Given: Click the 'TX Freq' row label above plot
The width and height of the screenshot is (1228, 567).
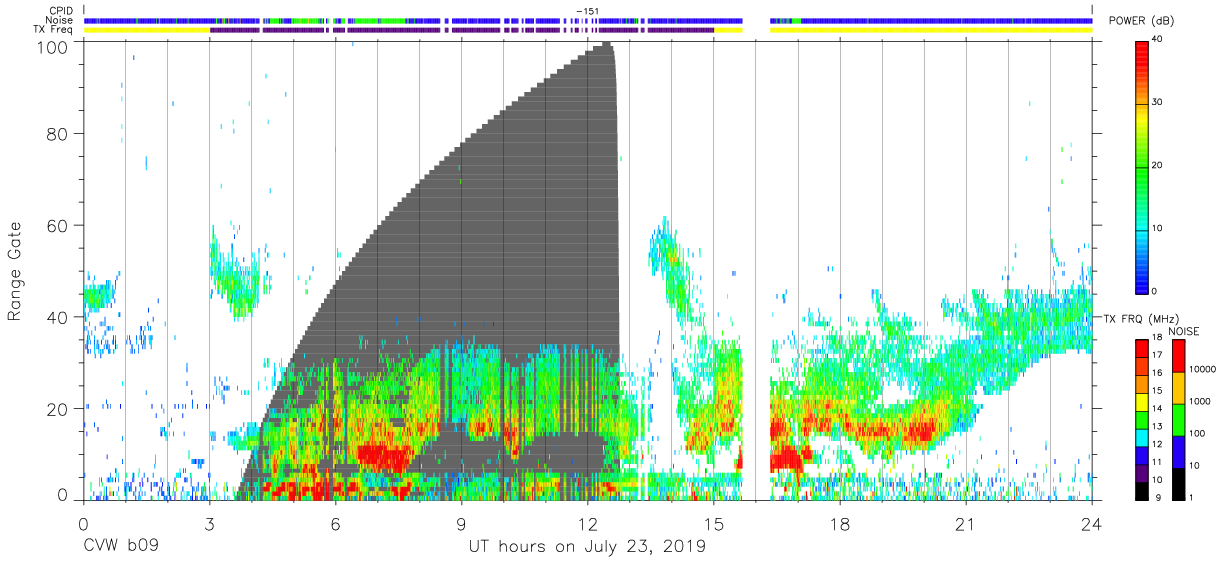Looking at the screenshot, I should click(x=53, y=30).
